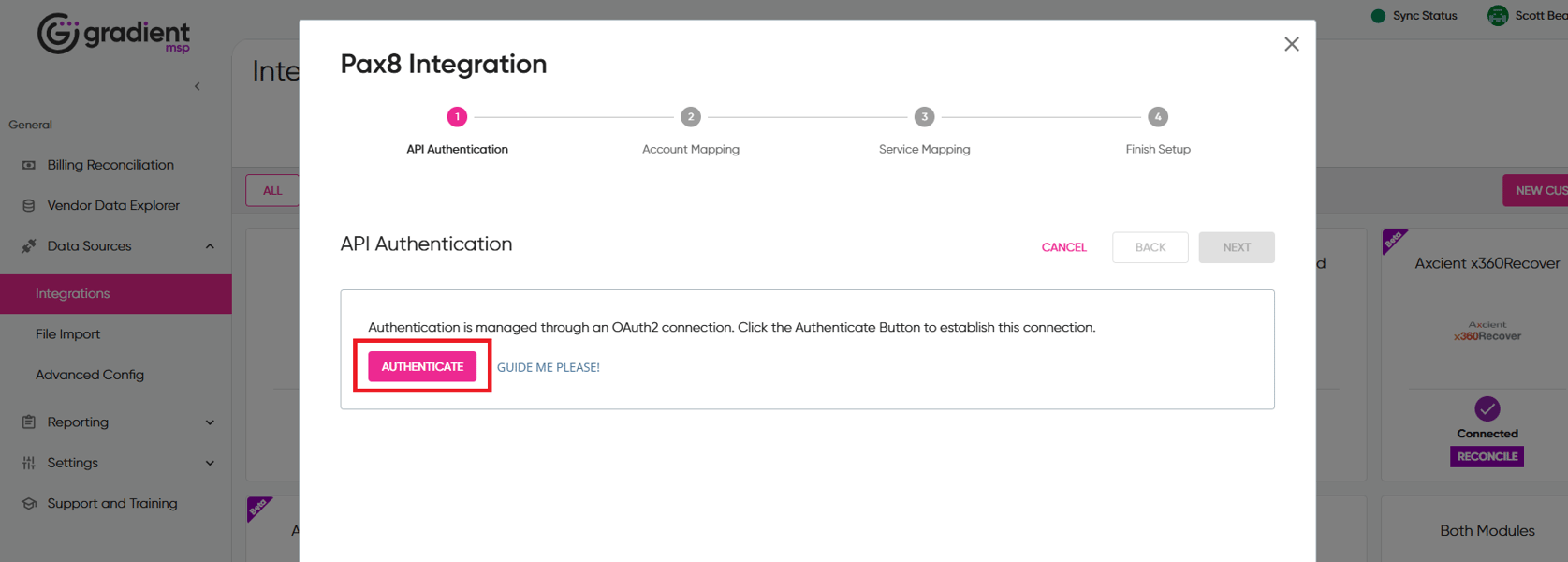Image resolution: width=1568 pixels, height=562 pixels.
Task: Select step 2 Account Mapping circle
Action: [690, 117]
